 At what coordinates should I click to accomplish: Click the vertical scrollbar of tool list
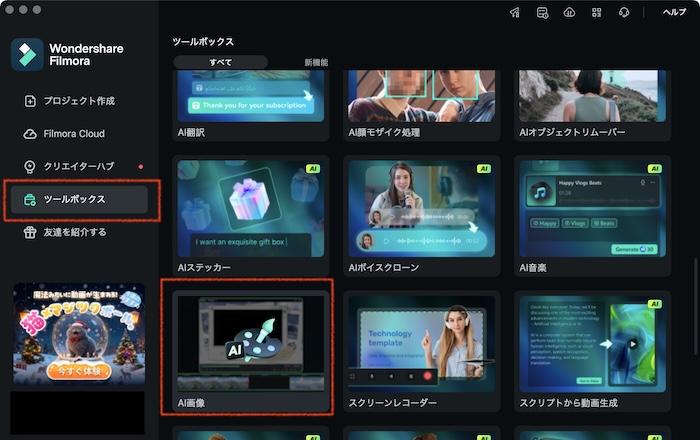point(696,305)
